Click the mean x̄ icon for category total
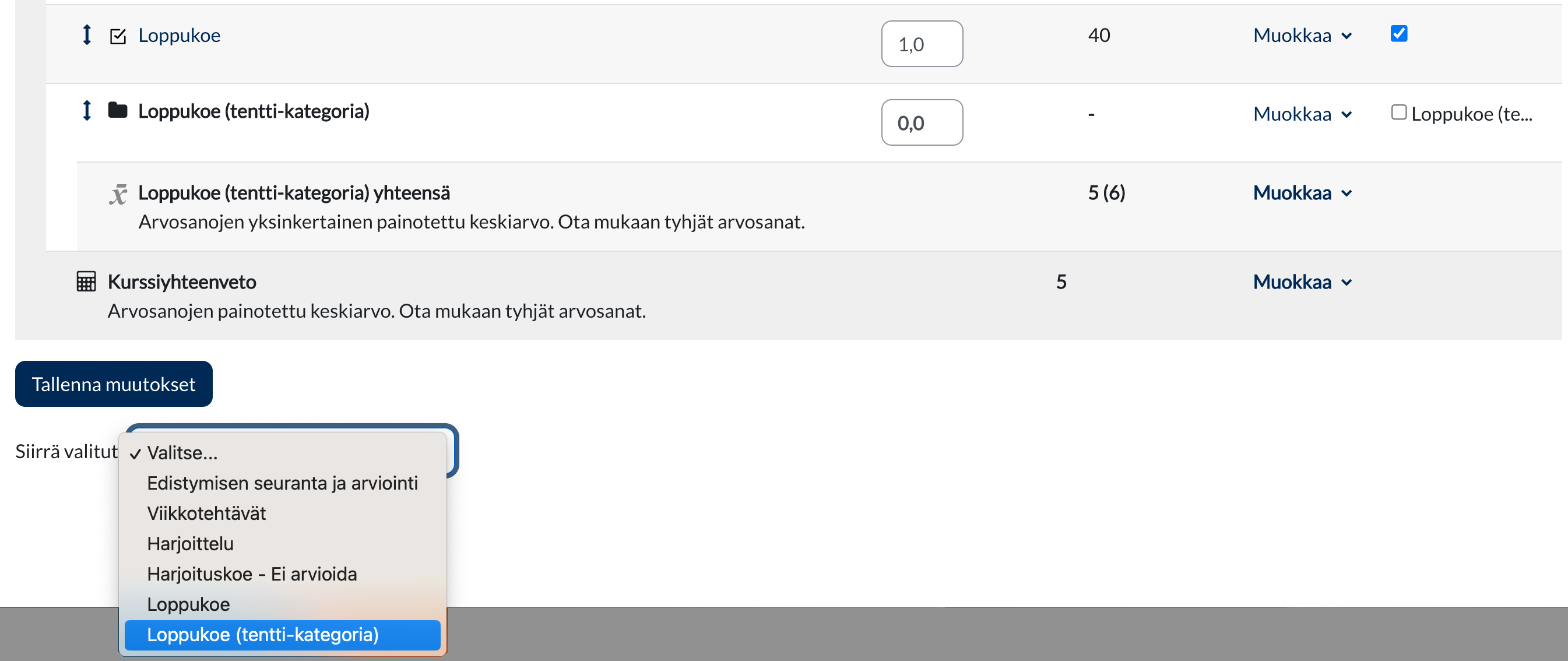Viewport: 1568px width, 661px height. [118, 194]
